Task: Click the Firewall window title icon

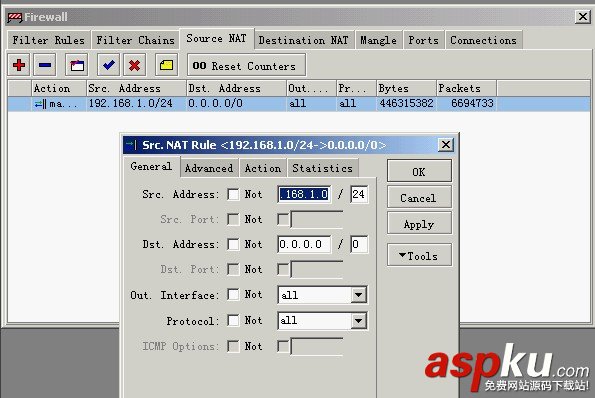Action: click(x=15, y=17)
